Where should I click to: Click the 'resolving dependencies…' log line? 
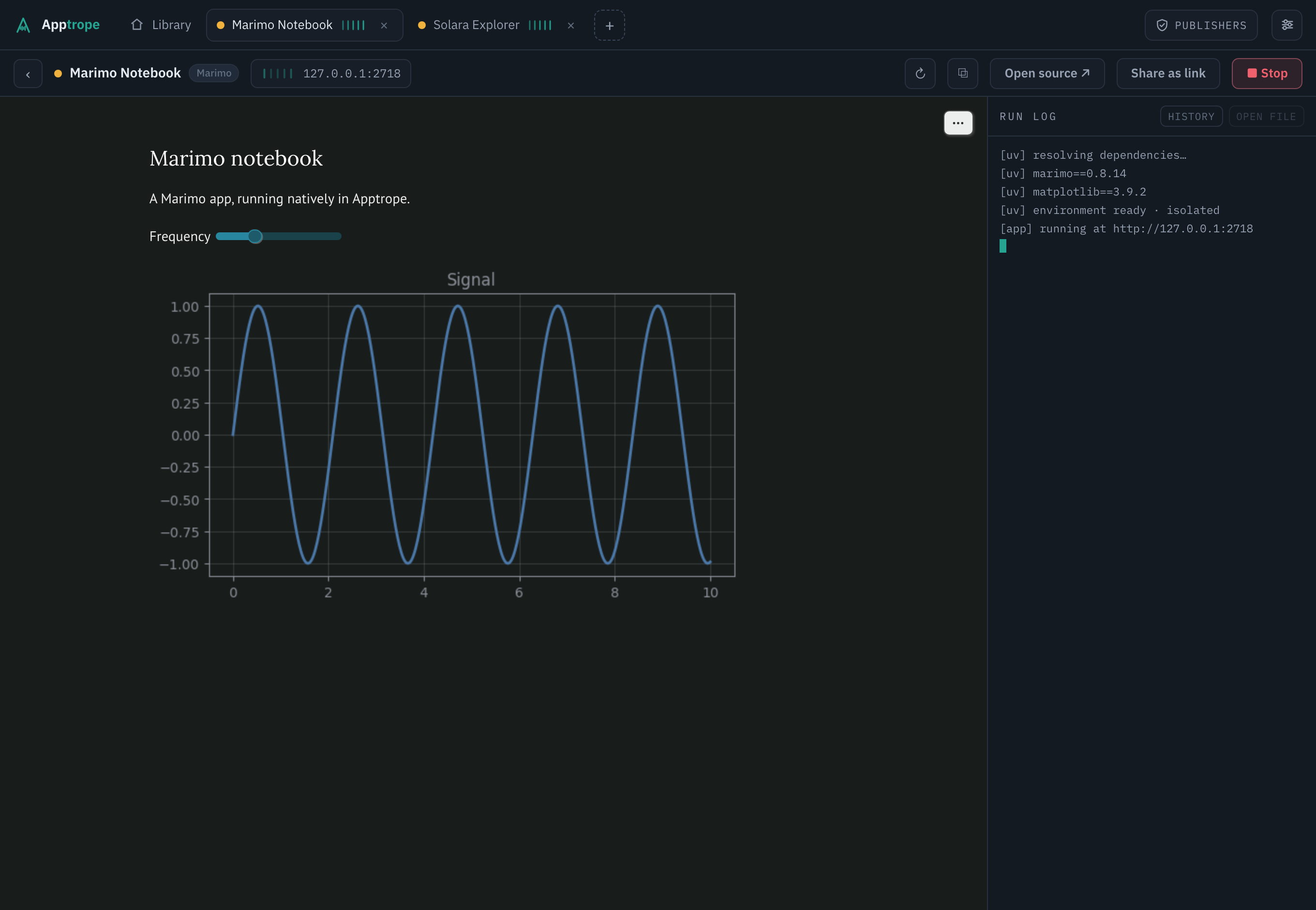click(1093, 155)
